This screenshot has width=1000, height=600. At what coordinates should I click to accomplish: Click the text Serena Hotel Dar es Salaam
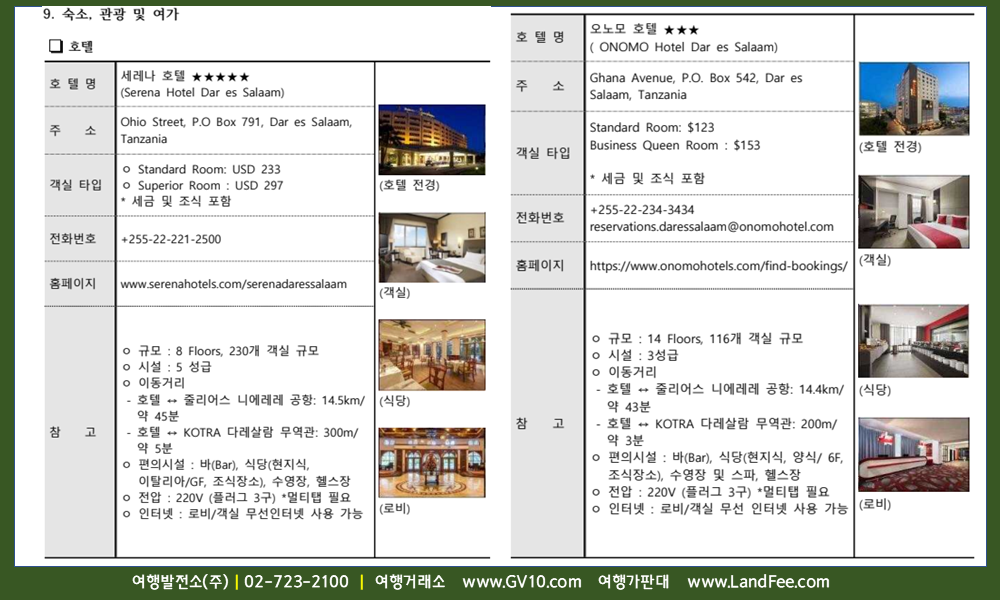202,92
